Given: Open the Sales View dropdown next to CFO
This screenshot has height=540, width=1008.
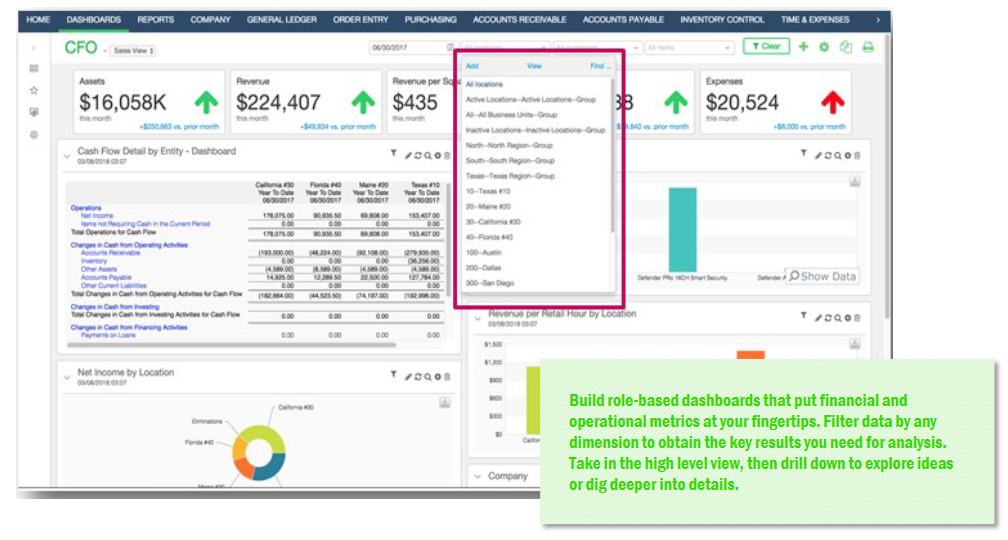Looking at the screenshot, I should point(133,50).
